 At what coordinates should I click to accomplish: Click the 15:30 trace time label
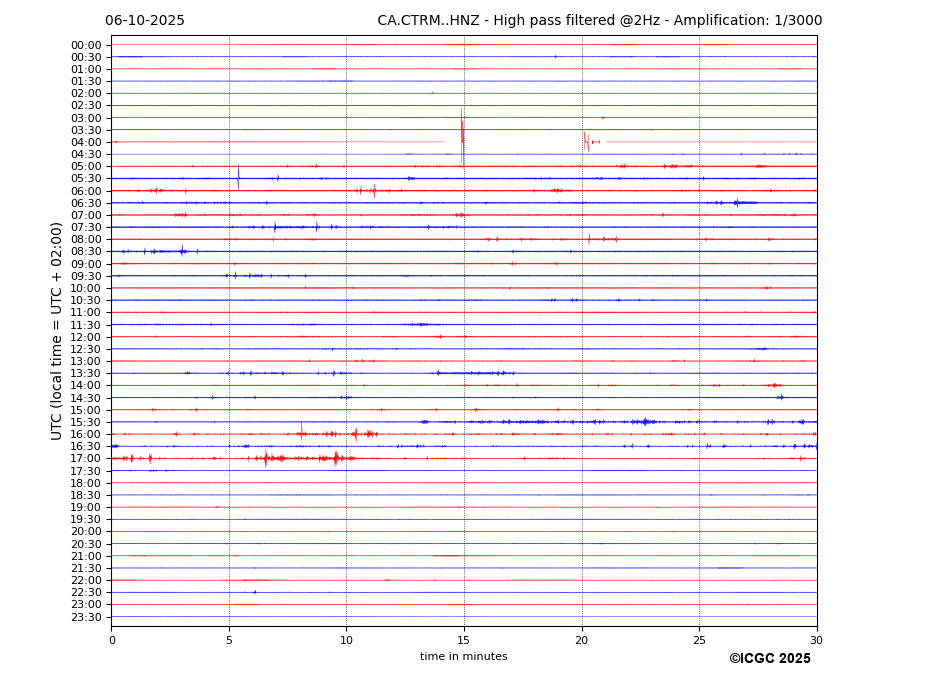point(85,422)
